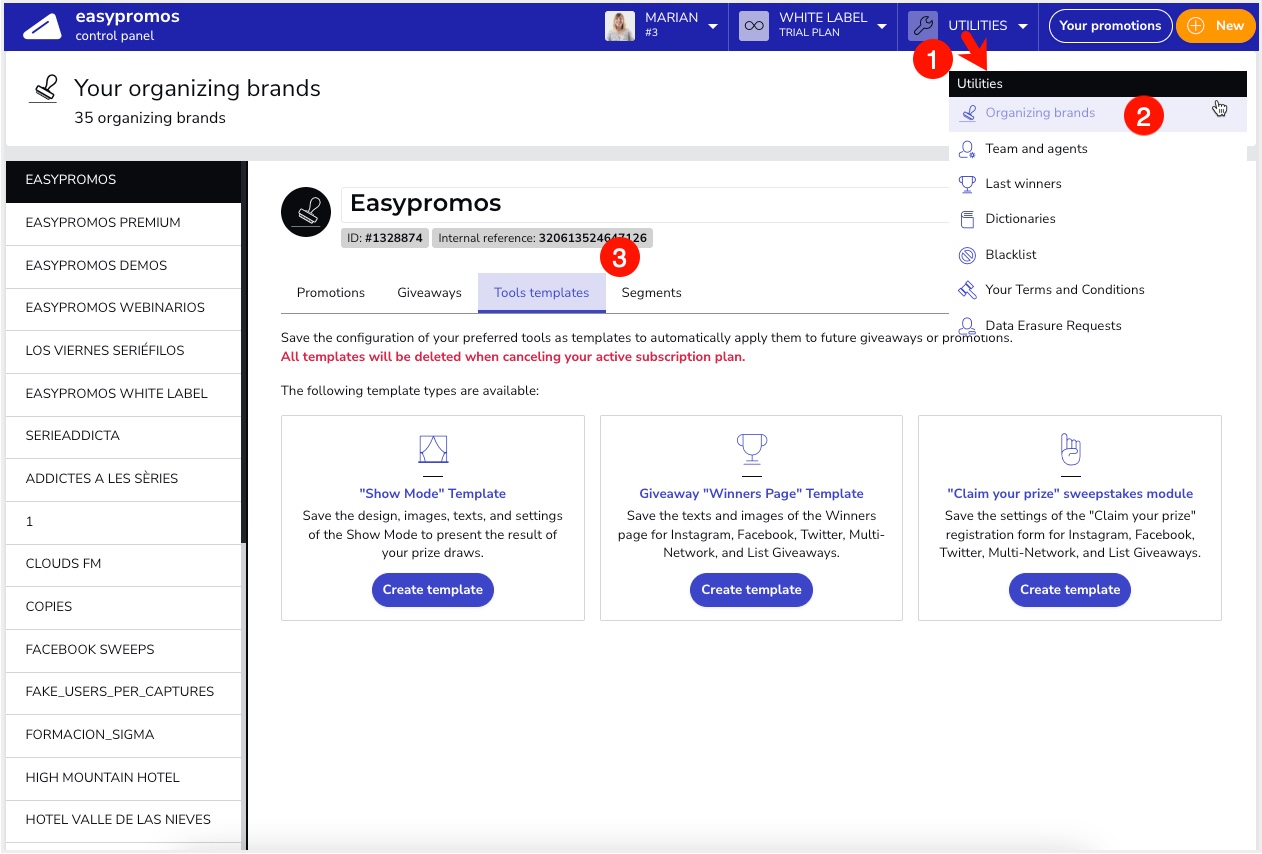Click the White Label infinity plan icon
This screenshot has height=854, width=1262.
pyautogui.click(x=754, y=26)
